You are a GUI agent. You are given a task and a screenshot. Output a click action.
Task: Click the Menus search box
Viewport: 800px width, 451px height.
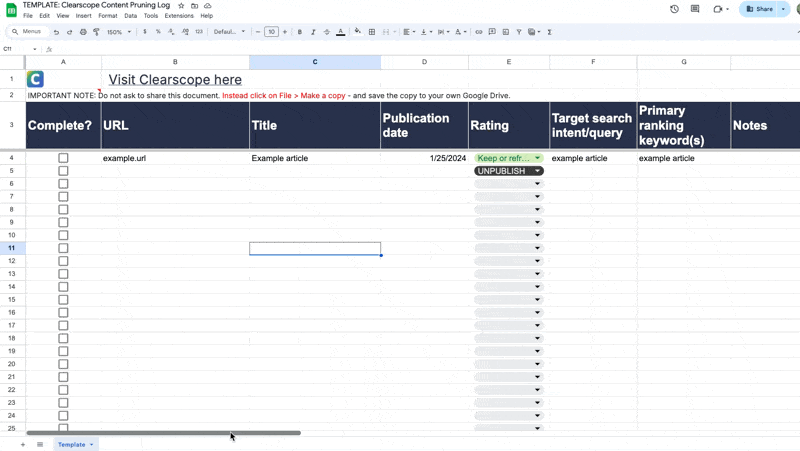tap(28, 32)
